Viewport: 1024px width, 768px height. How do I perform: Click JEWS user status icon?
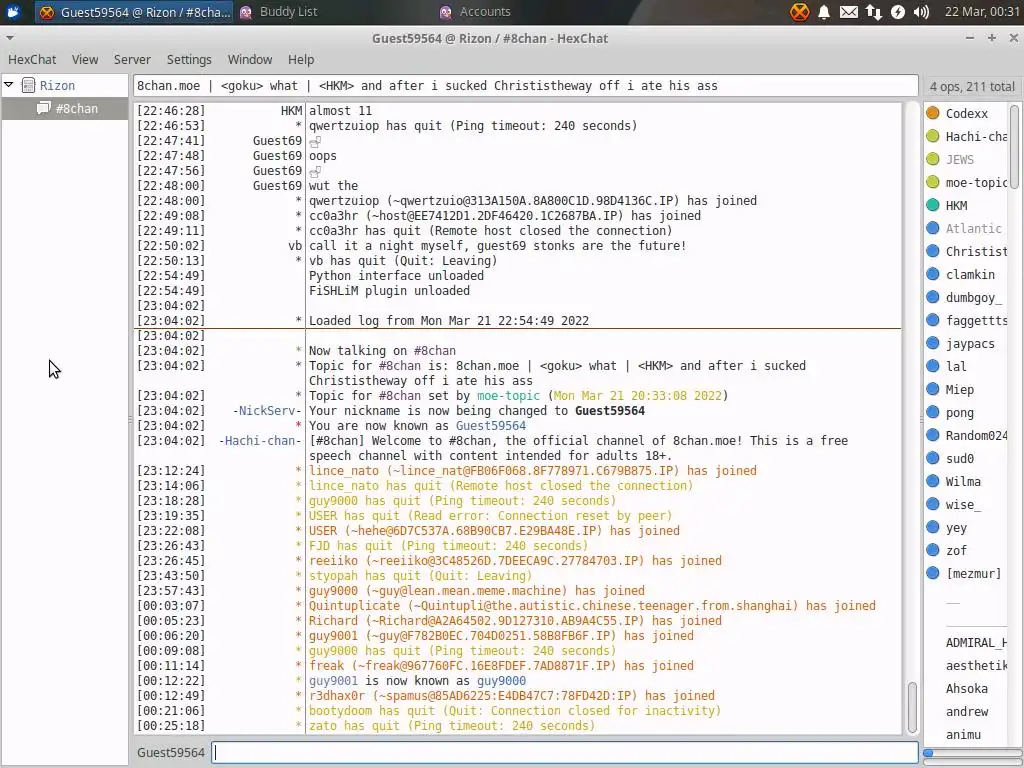click(933, 159)
